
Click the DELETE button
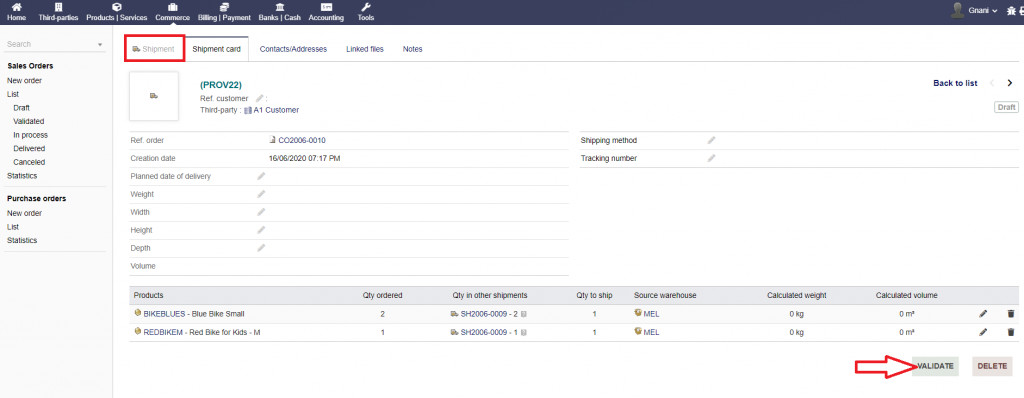[x=992, y=366]
